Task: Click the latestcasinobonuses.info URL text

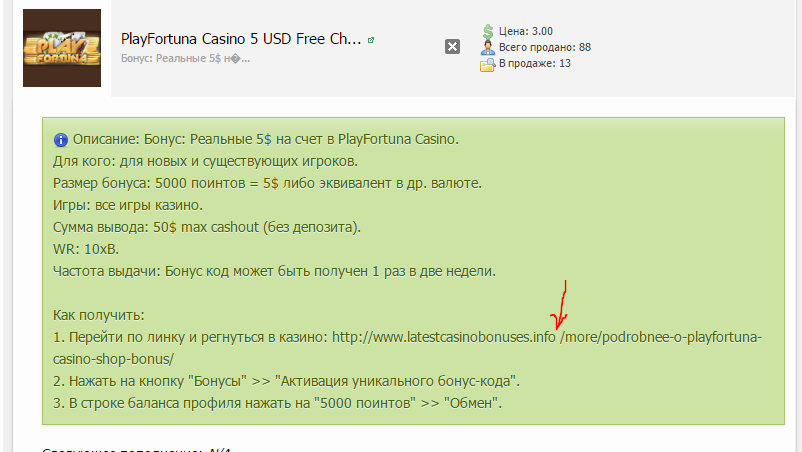Action: pyautogui.click(x=443, y=337)
